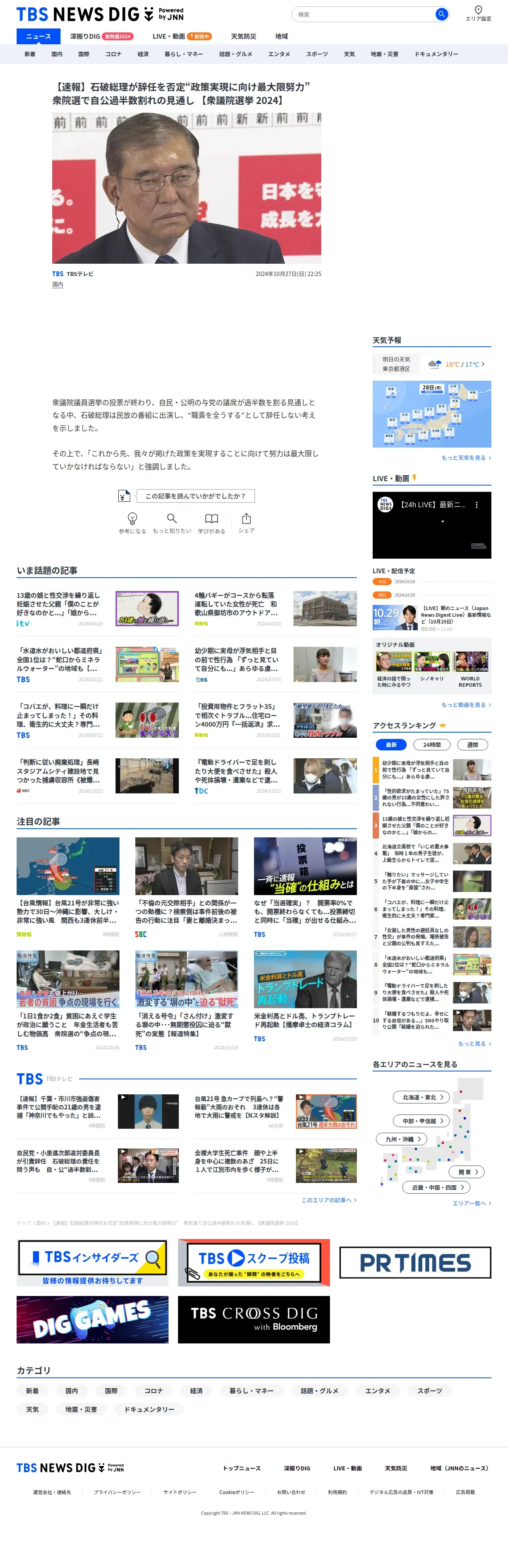Image resolution: width=508 pixels, height=1568 pixels.
Task: Play the 24h LIVE video
Action: pos(432,525)
